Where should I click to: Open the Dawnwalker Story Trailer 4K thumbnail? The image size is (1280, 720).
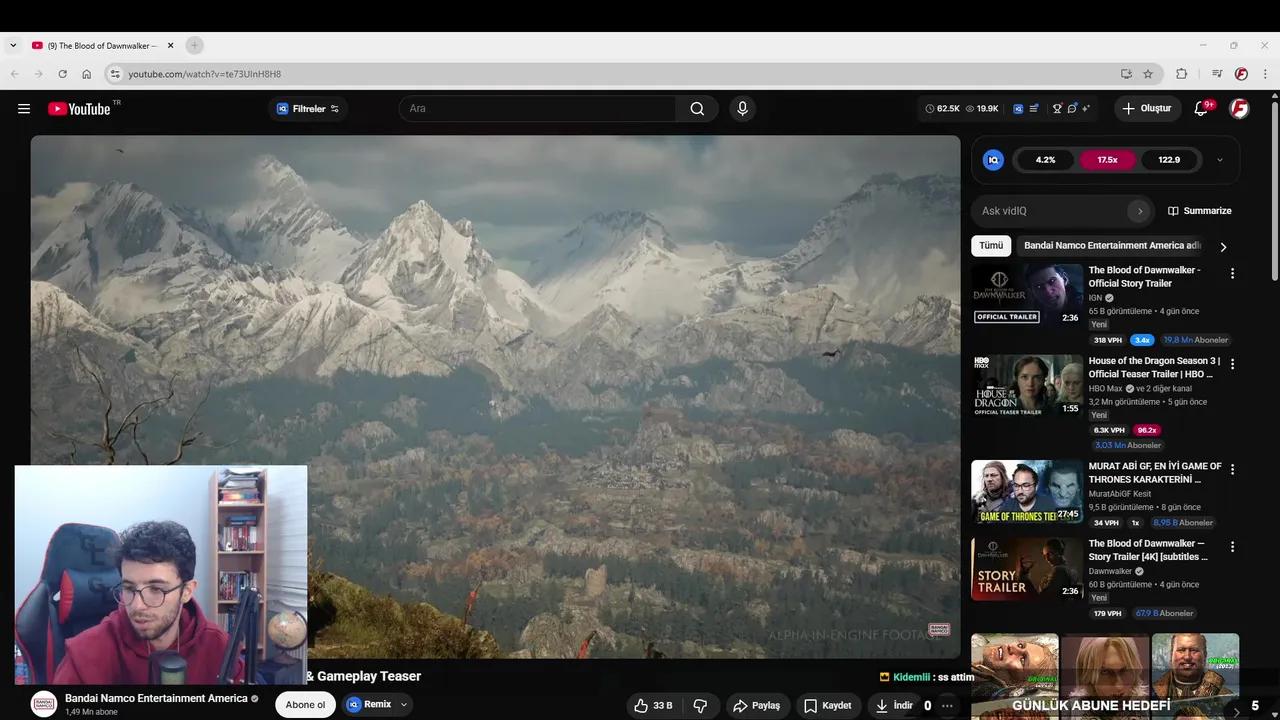1027,569
